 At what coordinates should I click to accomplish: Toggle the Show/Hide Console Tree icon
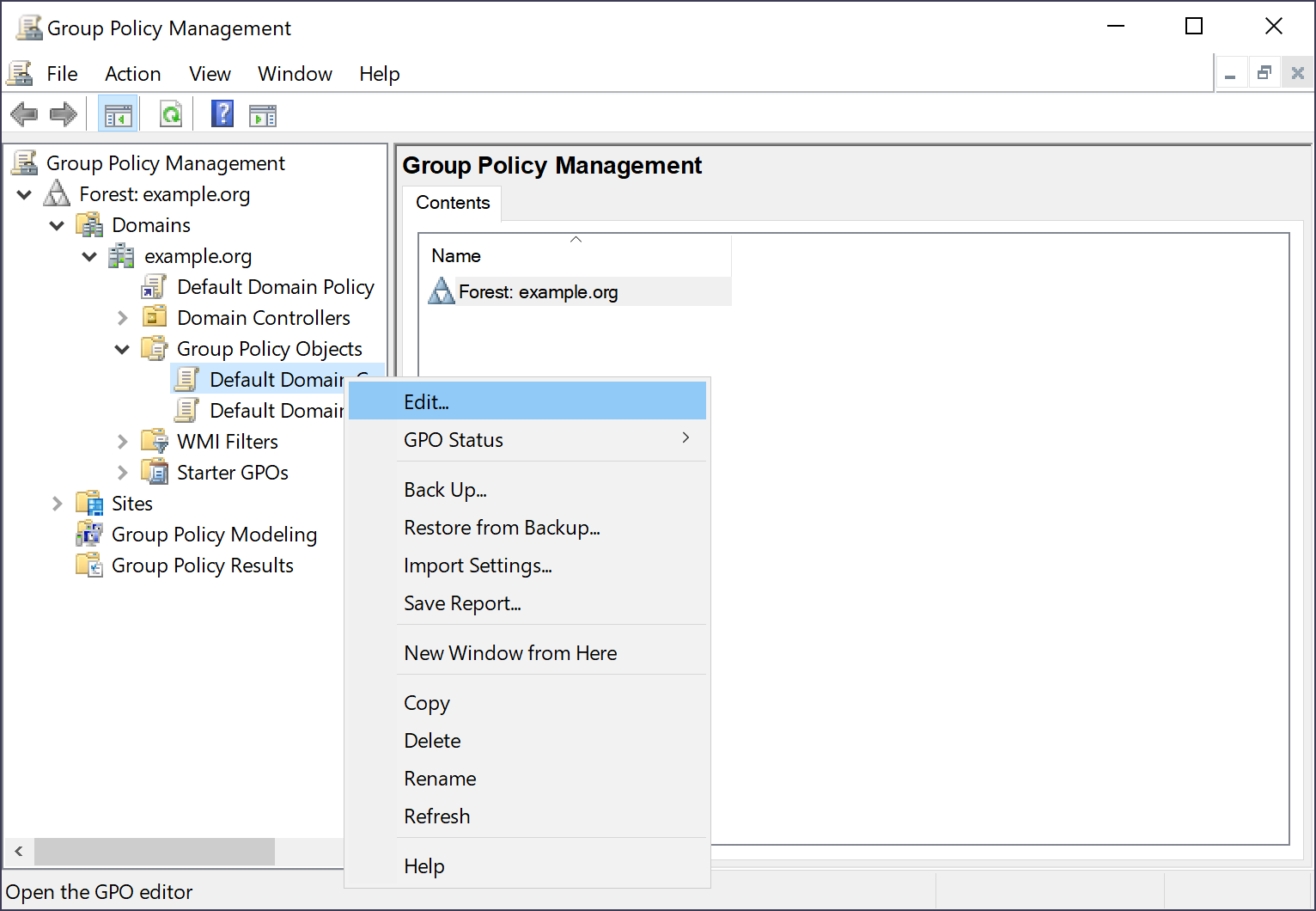coord(118,113)
